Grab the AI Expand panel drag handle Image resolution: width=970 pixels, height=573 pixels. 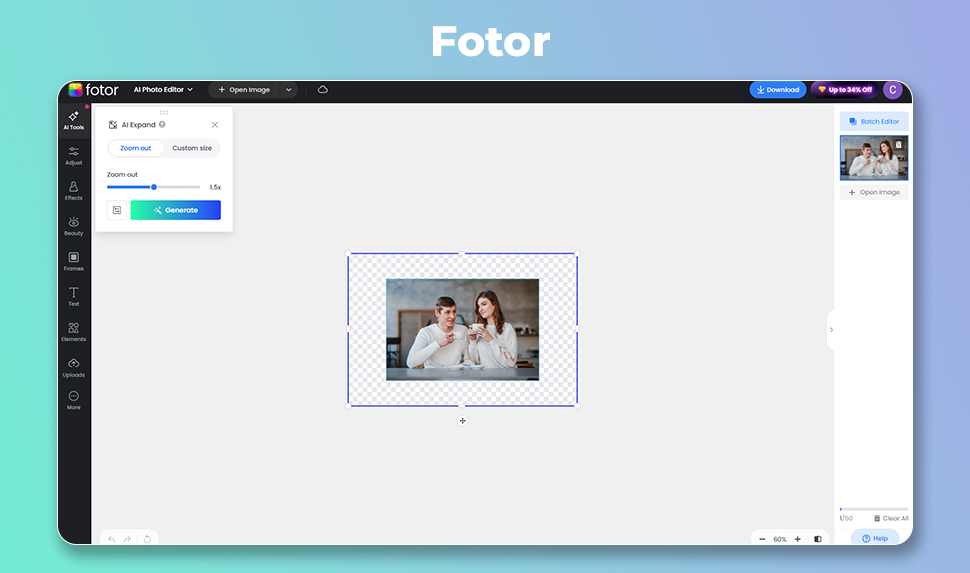[164, 113]
